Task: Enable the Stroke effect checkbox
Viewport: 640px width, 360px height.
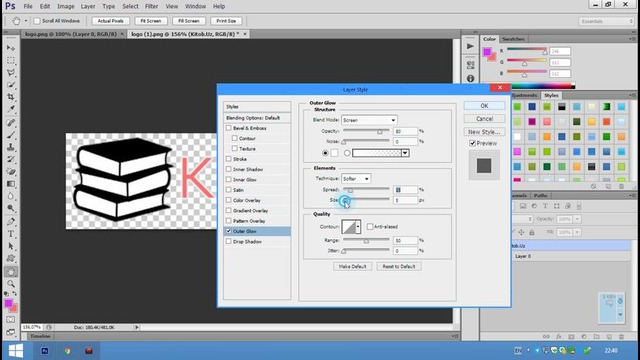Action: click(229, 159)
